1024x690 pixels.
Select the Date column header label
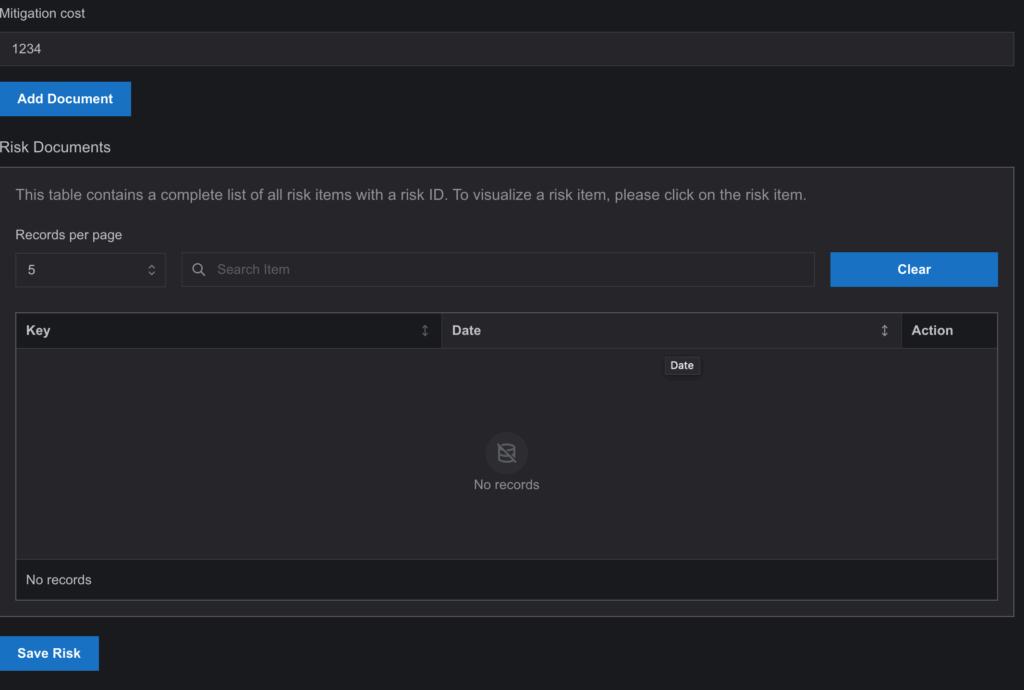point(466,330)
